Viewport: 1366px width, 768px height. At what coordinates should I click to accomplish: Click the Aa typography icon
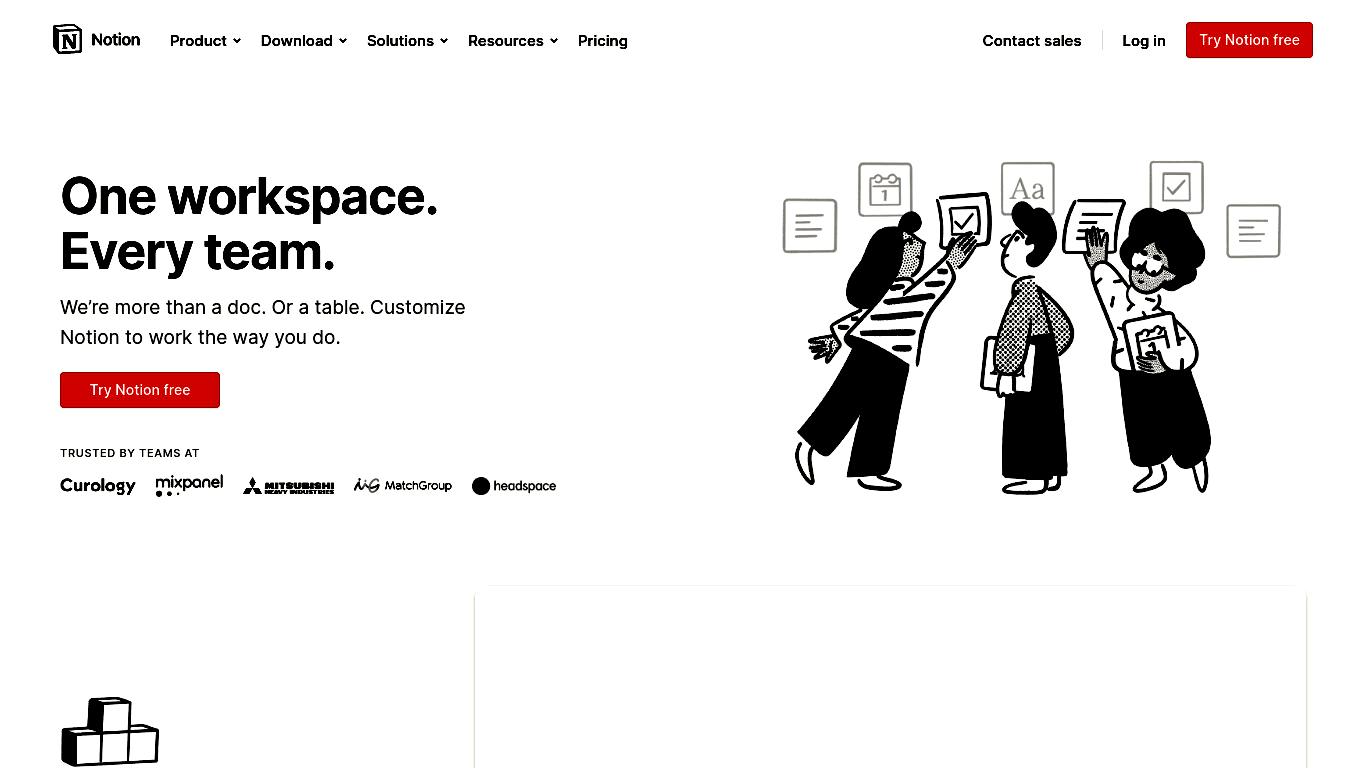point(1028,188)
